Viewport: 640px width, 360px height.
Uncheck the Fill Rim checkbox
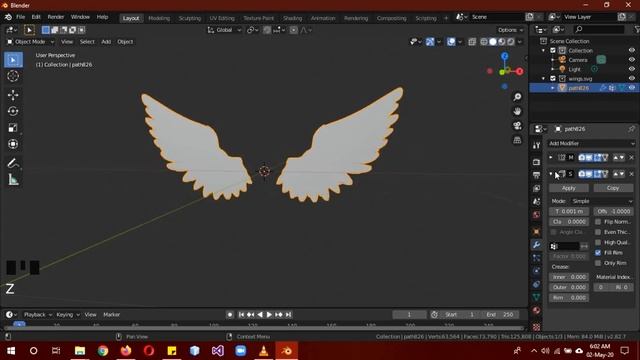(598, 253)
